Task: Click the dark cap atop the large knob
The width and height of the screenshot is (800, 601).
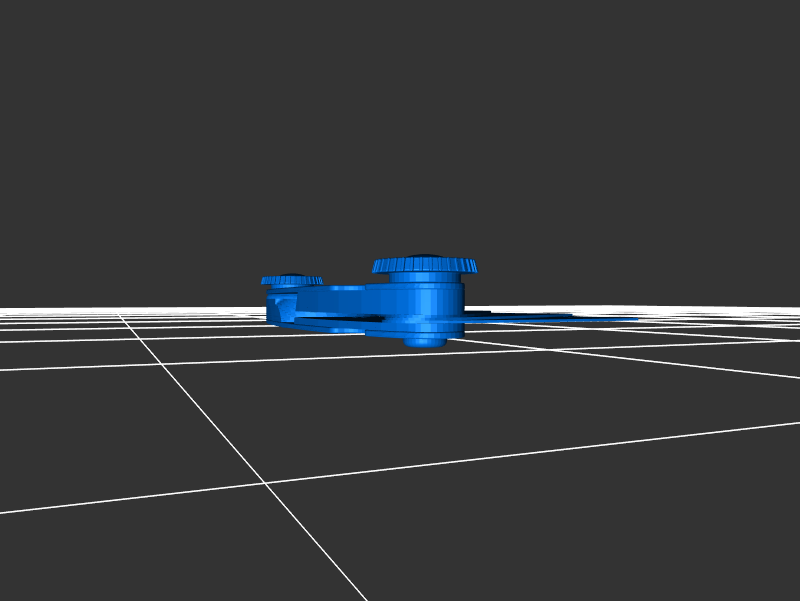Action: point(425,255)
